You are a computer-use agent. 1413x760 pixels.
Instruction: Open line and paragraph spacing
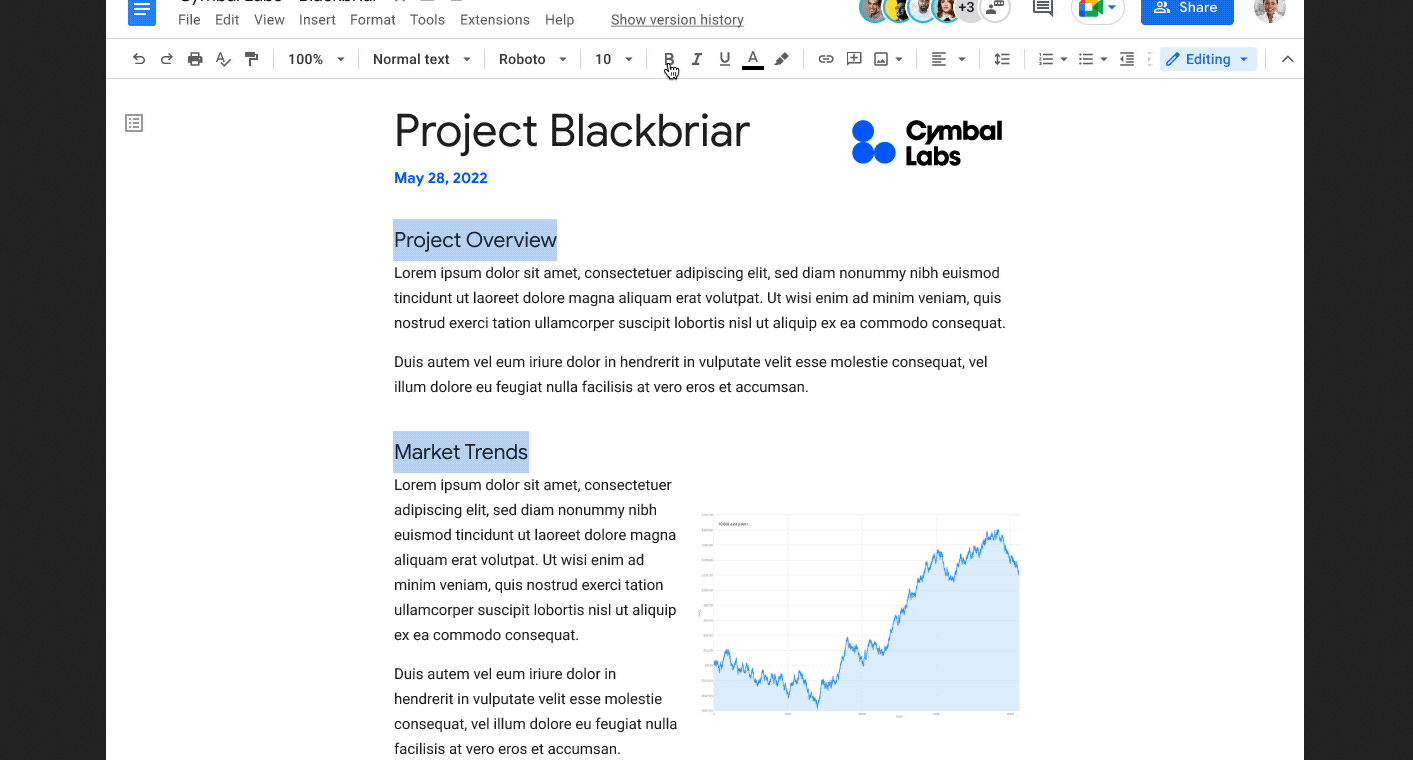(x=1002, y=59)
